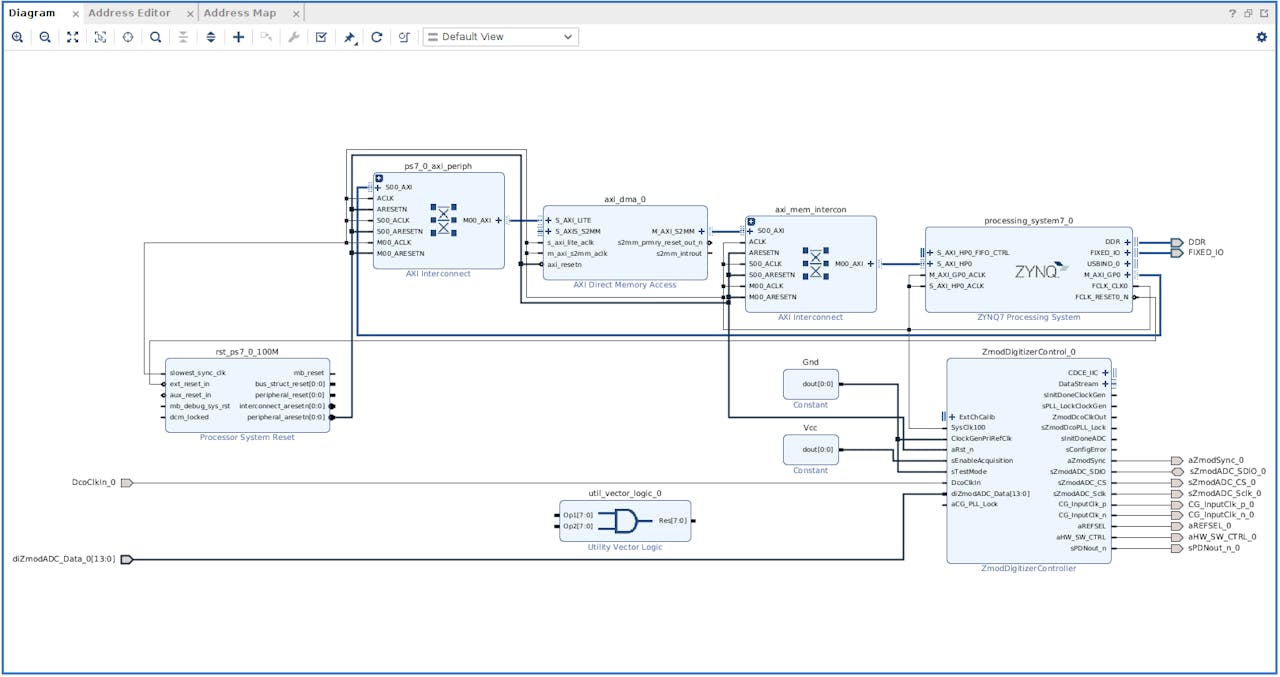This screenshot has height=677, width=1280.
Task: Click the last toolbar icon before Default View
Action: coord(404,37)
